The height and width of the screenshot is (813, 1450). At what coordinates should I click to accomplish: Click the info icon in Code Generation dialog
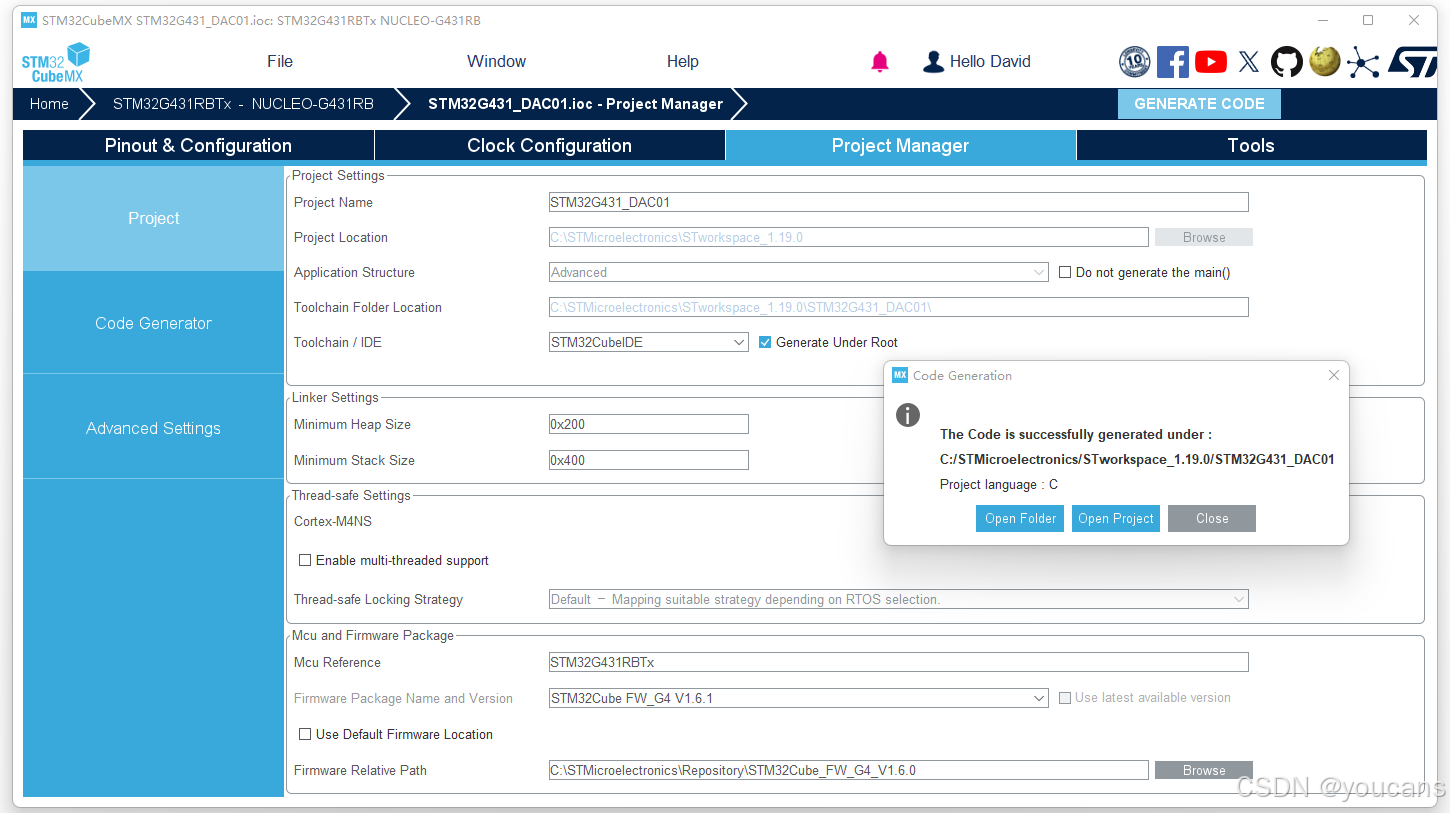tap(907, 415)
